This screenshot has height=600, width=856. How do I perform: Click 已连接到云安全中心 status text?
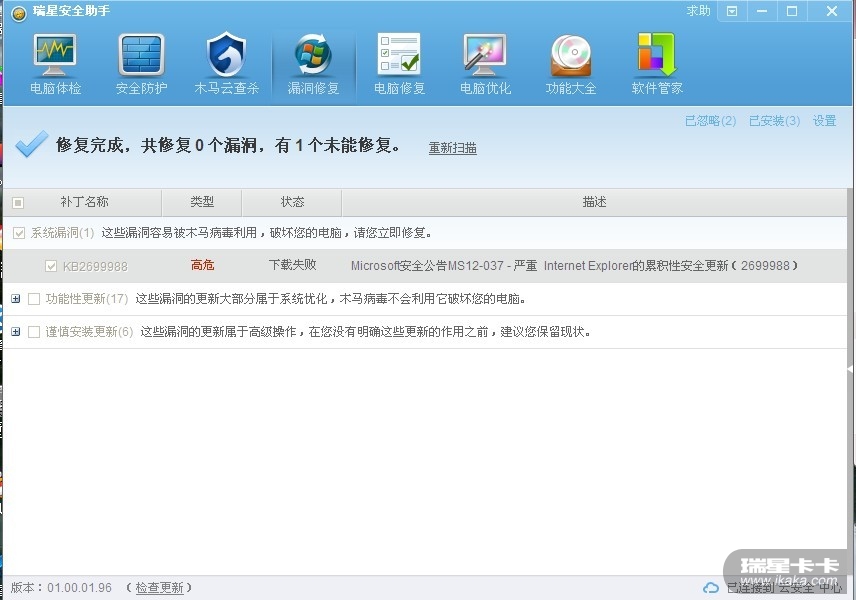click(784, 587)
